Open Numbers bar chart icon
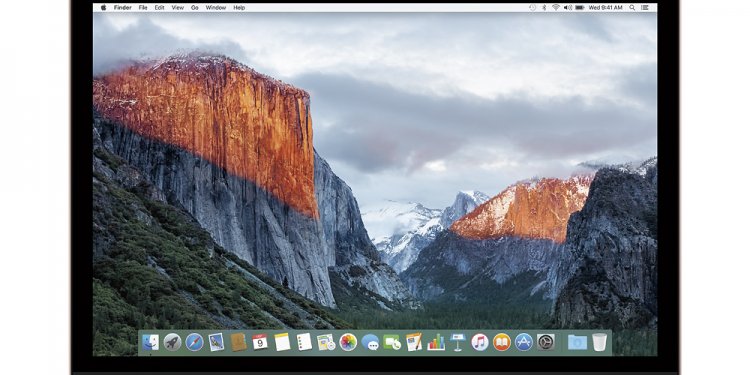This screenshot has width=750, height=375. tap(436, 342)
